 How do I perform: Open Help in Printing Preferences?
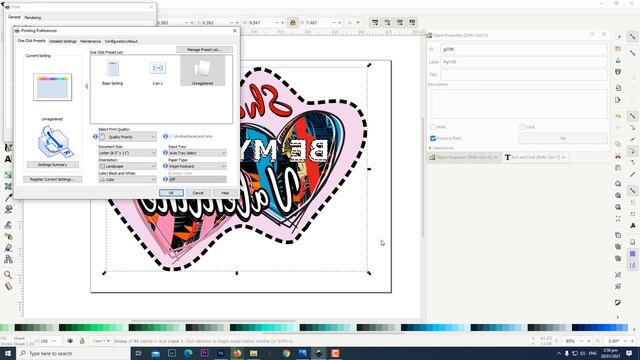pos(225,193)
